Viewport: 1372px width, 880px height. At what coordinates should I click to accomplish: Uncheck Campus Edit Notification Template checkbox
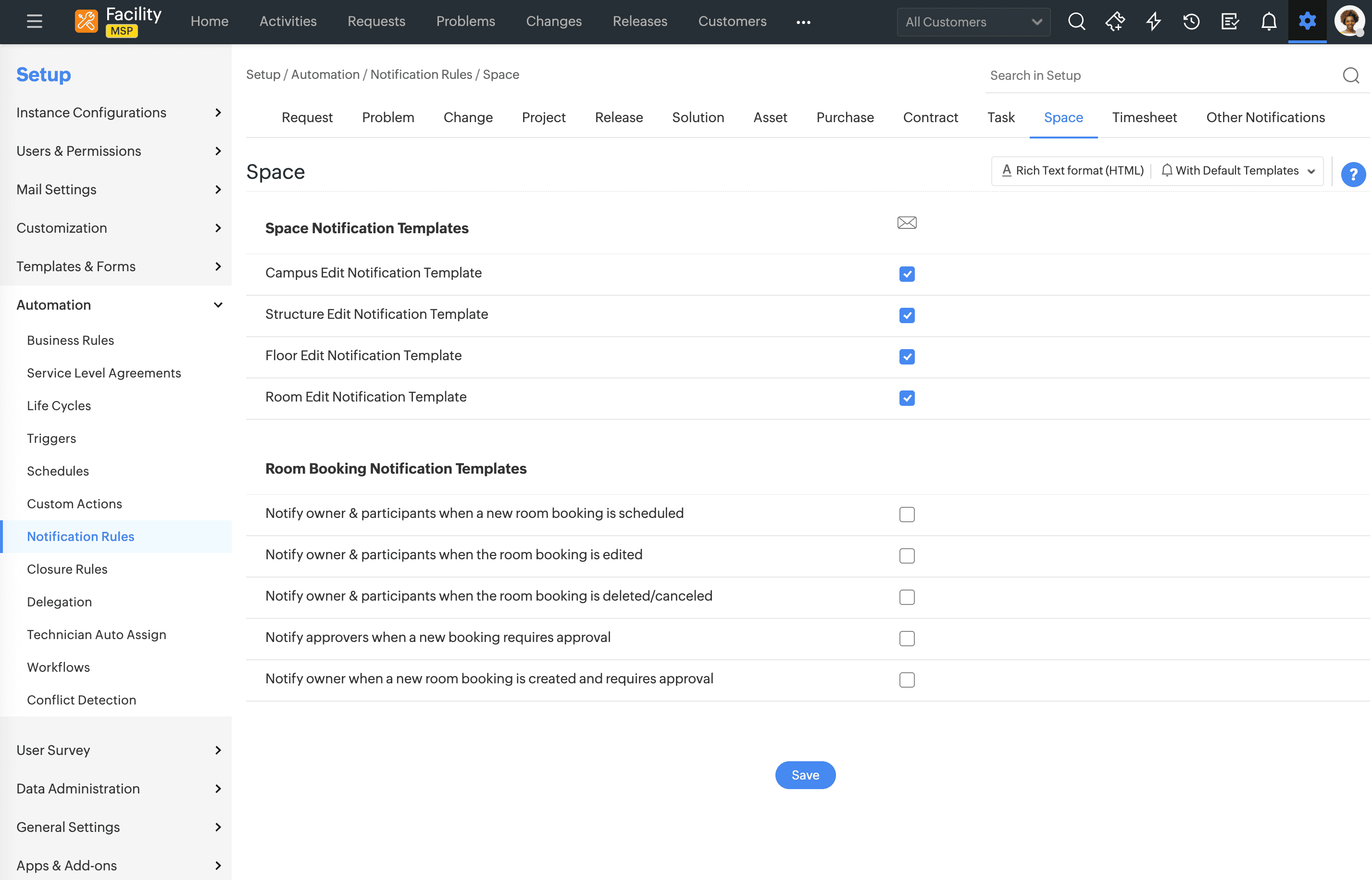[907, 274]
